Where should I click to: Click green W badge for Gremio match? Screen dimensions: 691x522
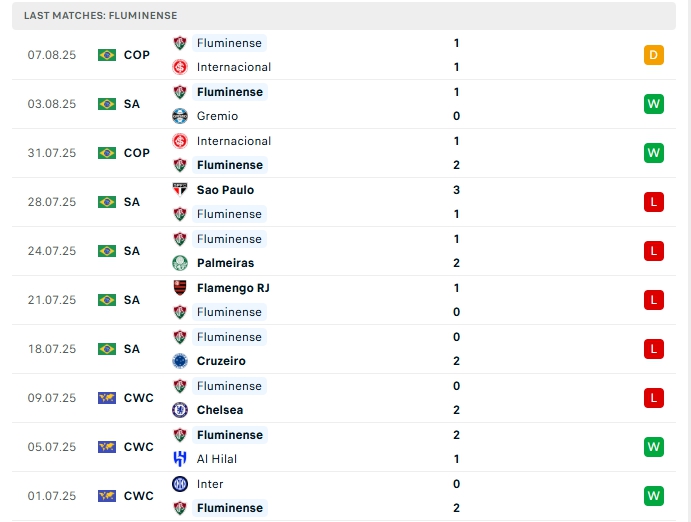653,104
